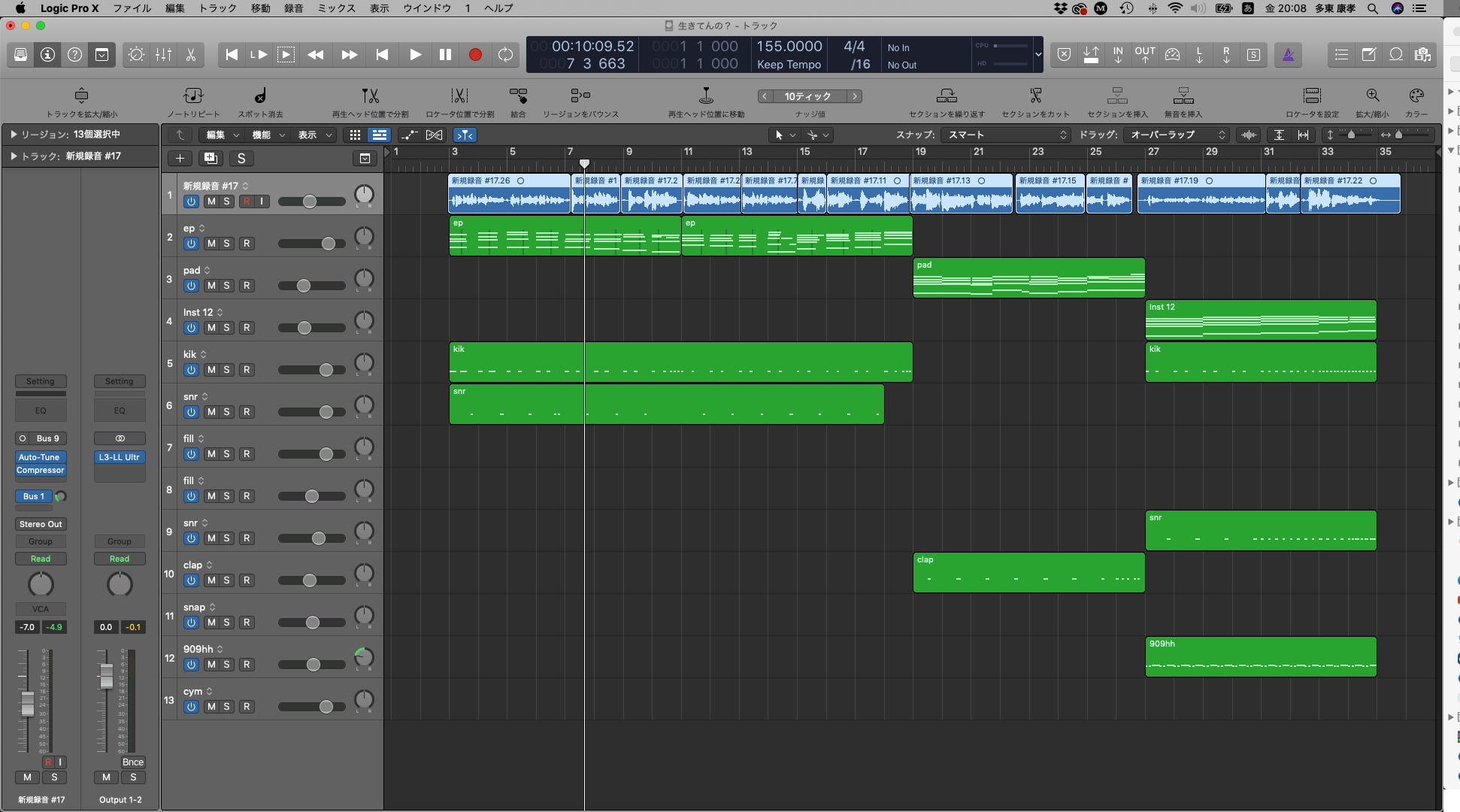Select the scissors Editors button
1460x812 pixels.
click(191, 55)
